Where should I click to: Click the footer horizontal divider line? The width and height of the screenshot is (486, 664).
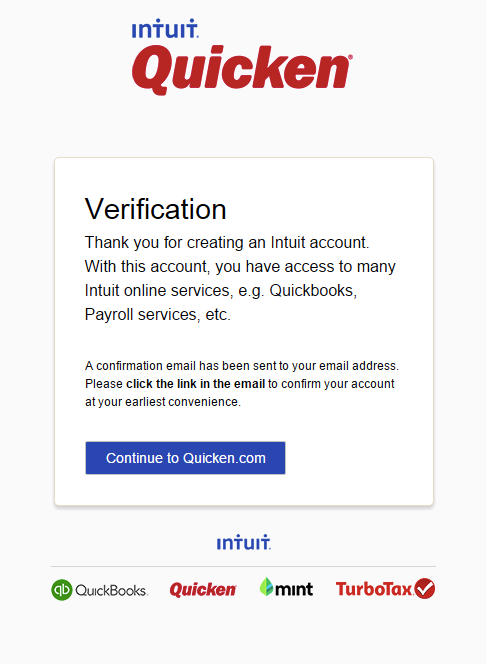pyautogui.click(x=243, y=566)
